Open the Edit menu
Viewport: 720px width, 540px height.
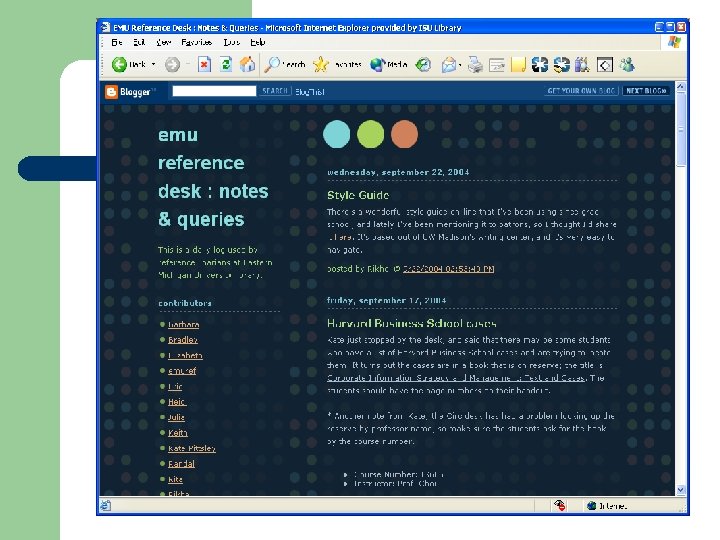coord(139,42)
